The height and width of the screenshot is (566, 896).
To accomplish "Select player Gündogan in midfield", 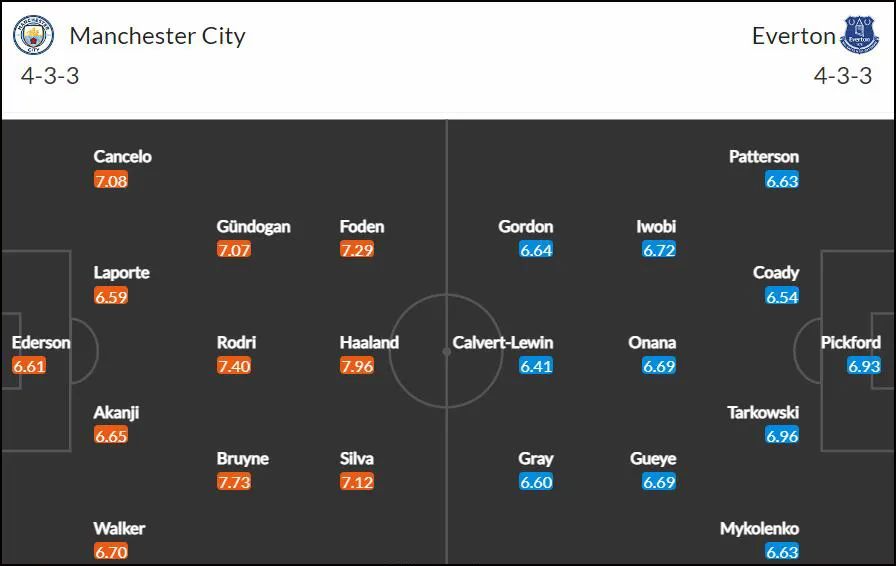I will click(253, 227).
